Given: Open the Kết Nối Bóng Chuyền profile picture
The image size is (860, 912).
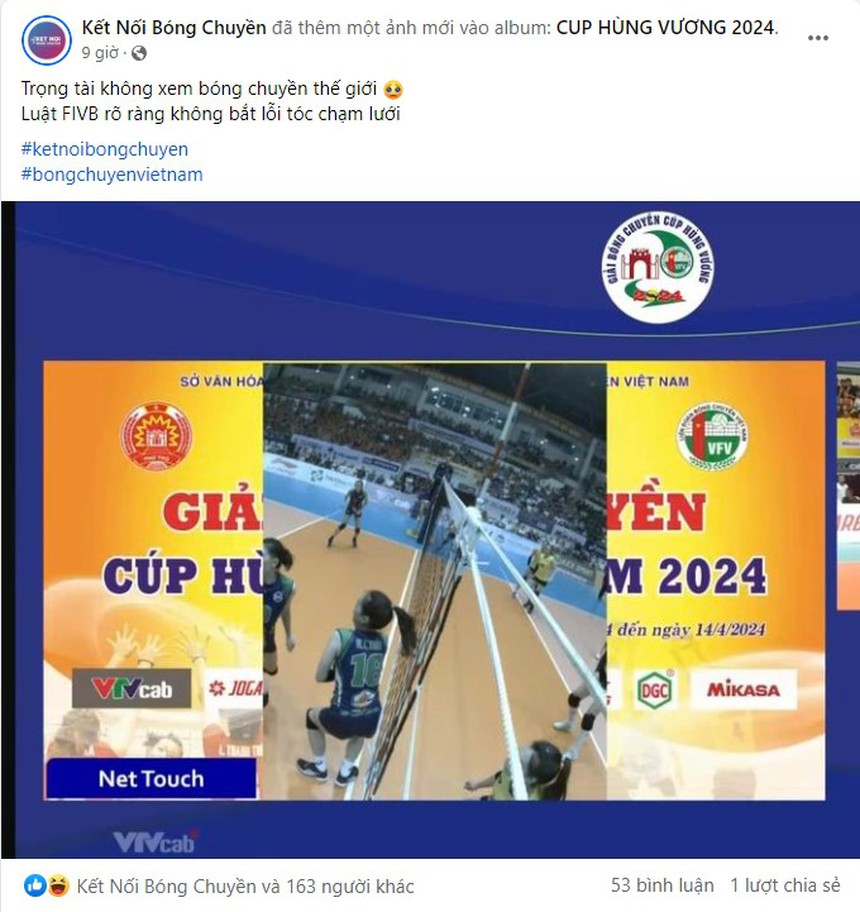Looking at the screenshot, I should click(47, 40).
